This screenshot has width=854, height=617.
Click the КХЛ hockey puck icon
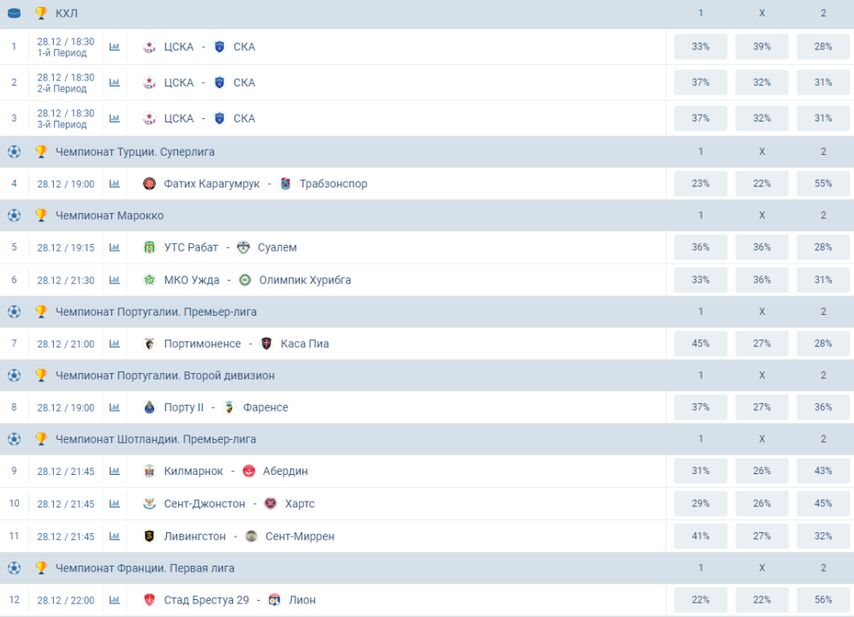click(14, 13)
